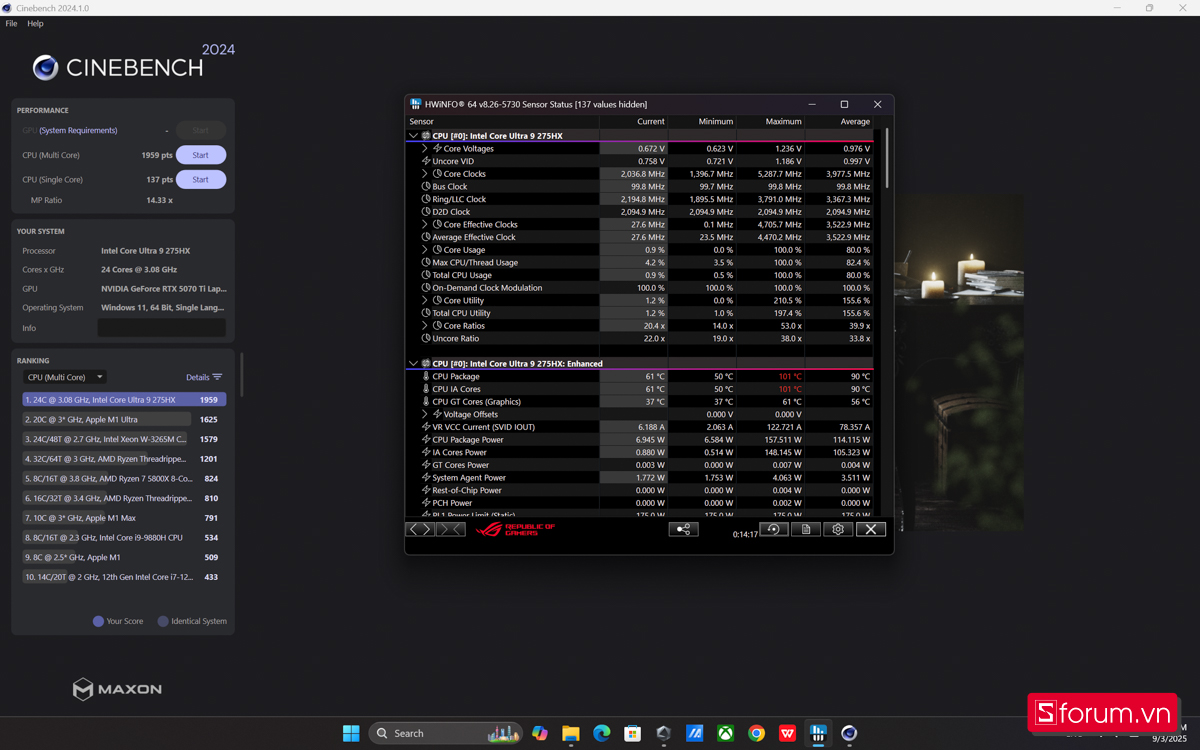This screenshot has width=1200, height=750.
Task: Click the Info input field in Your System
Action: 161,328
